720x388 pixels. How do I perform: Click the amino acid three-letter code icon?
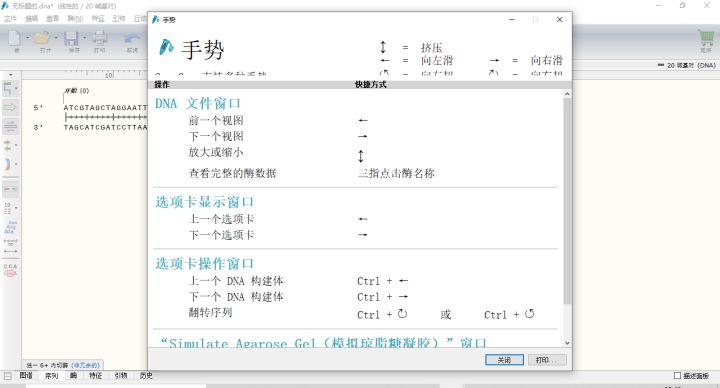pyautogui.click(x=10, y=227)
